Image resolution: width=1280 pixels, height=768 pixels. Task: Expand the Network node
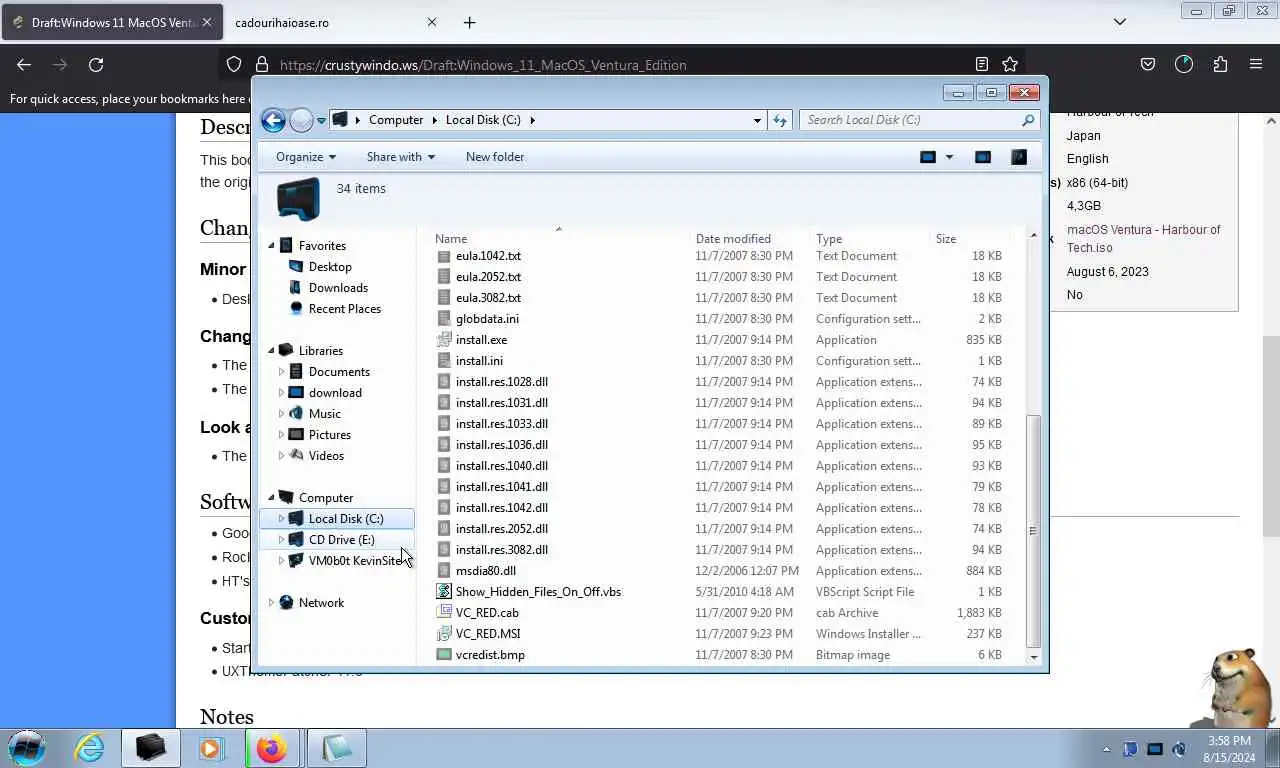tap(271, 603)
